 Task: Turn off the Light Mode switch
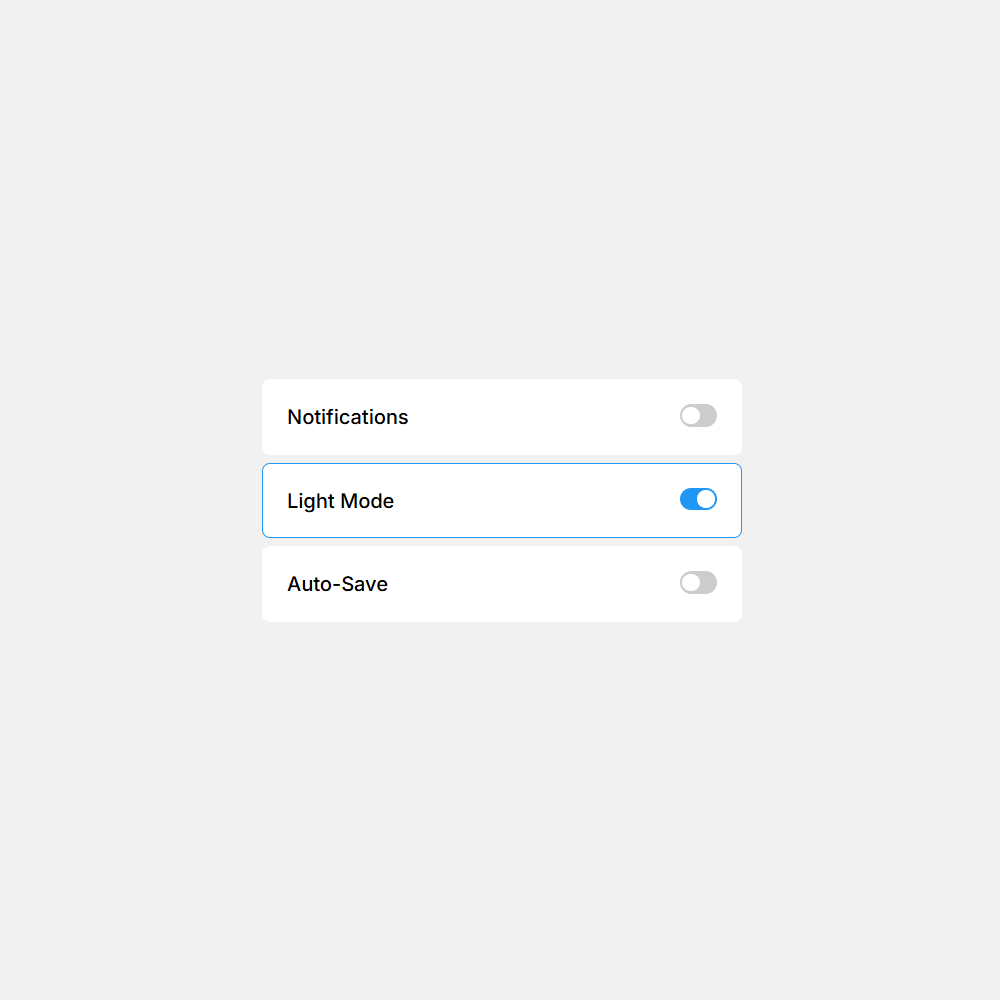pyautogui.click(x=698, y=499)
